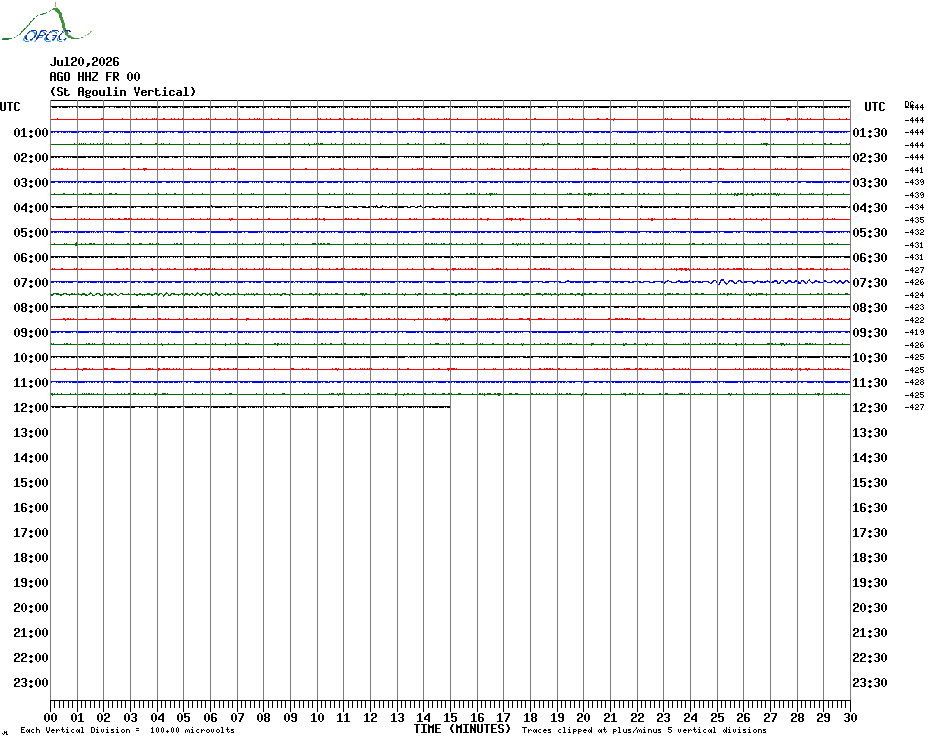This screenshot has width=930, height=744.
Task: Click the 12:30 half-hour label
Action: tap(870, 408)
